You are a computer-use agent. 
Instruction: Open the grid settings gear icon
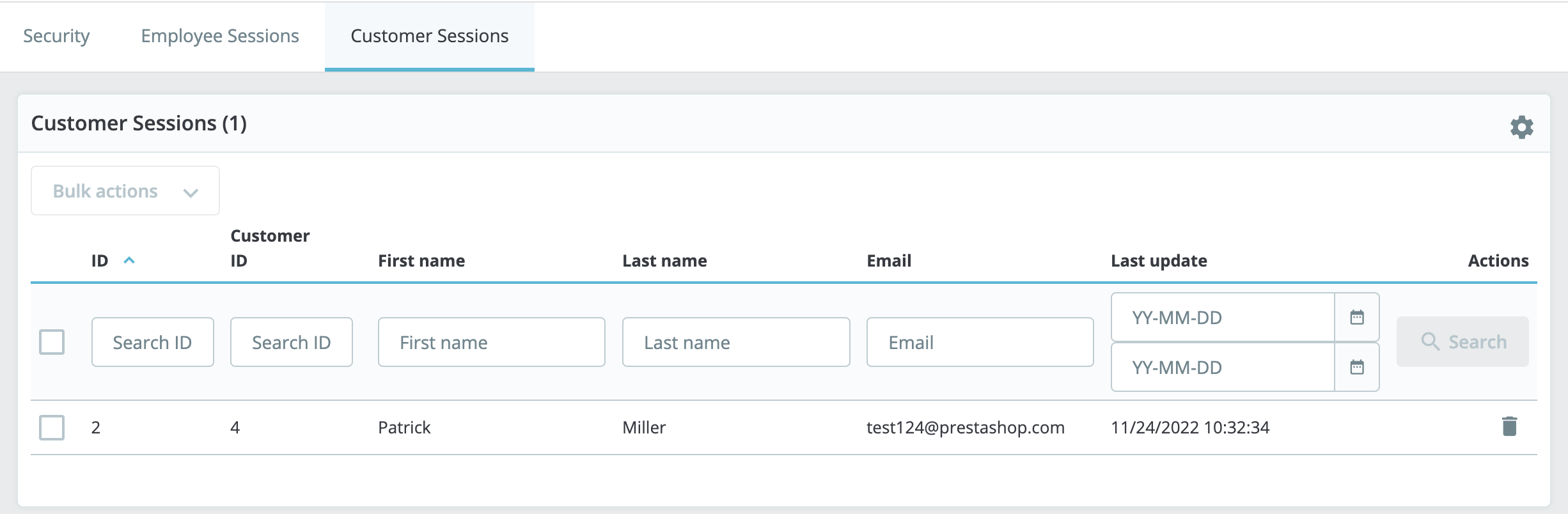[1521, 127]
